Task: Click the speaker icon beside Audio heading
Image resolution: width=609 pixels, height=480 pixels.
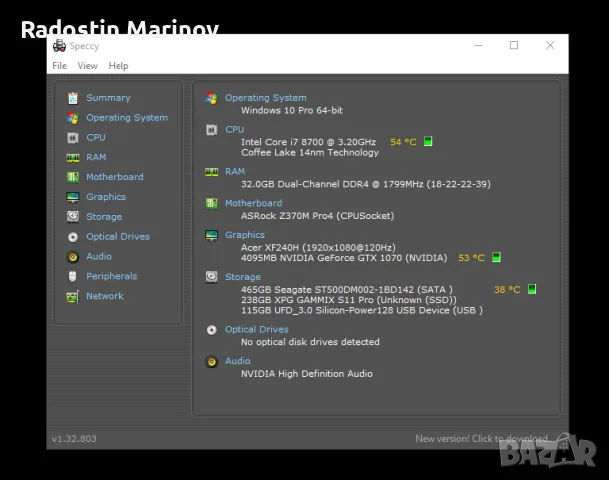Action: tap(212, 362)
